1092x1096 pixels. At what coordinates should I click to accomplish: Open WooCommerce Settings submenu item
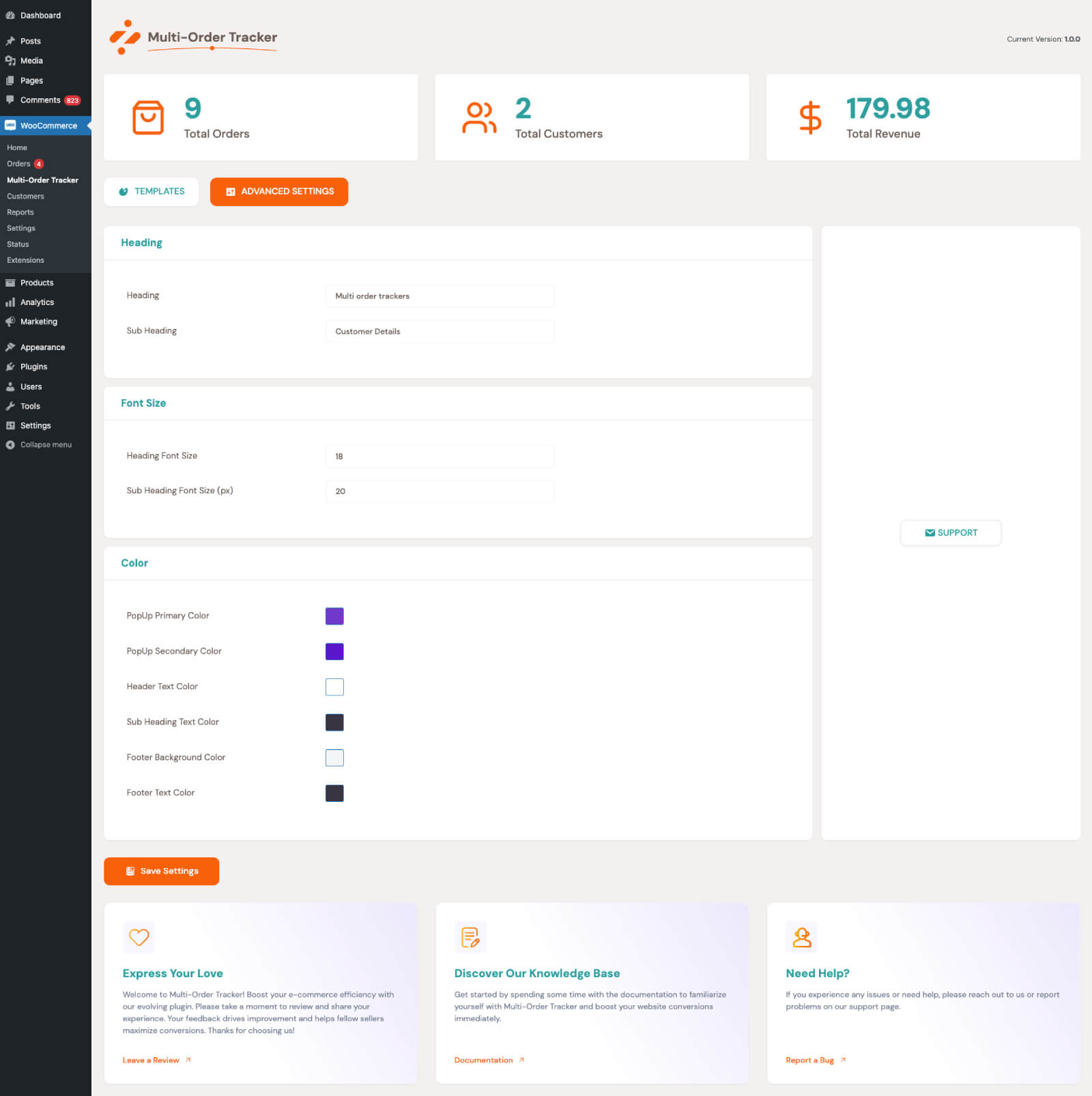(x=21, y=229)
